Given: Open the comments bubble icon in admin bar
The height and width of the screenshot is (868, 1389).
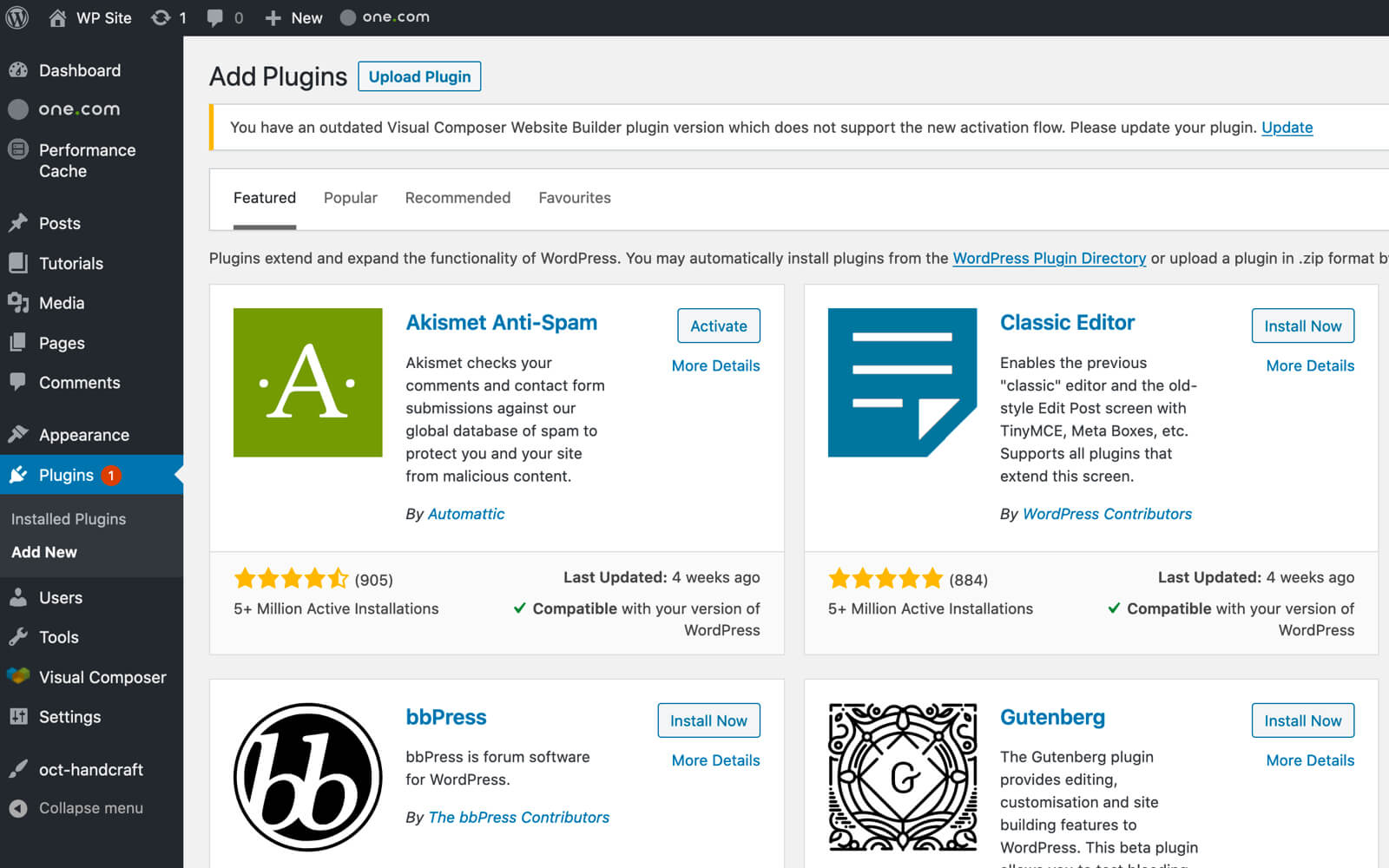Looking at the screenshot, I should tap(214, 18).
